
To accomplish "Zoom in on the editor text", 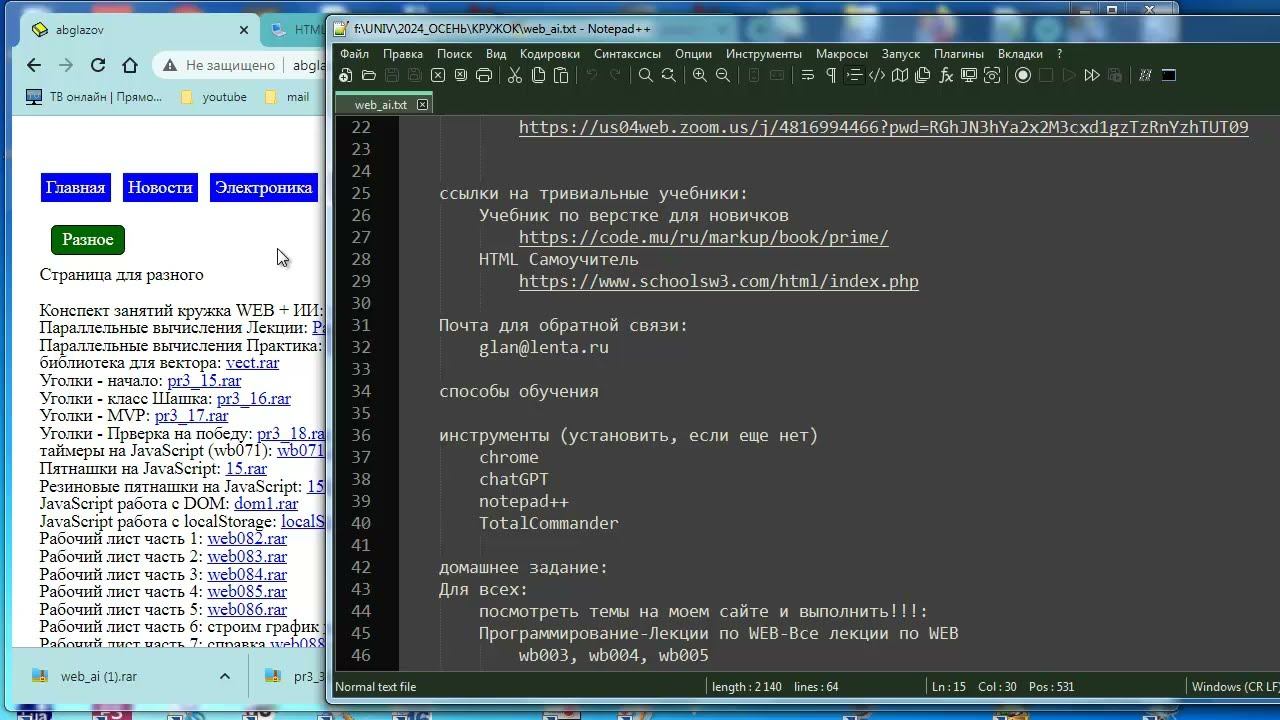I will (700, 75).
